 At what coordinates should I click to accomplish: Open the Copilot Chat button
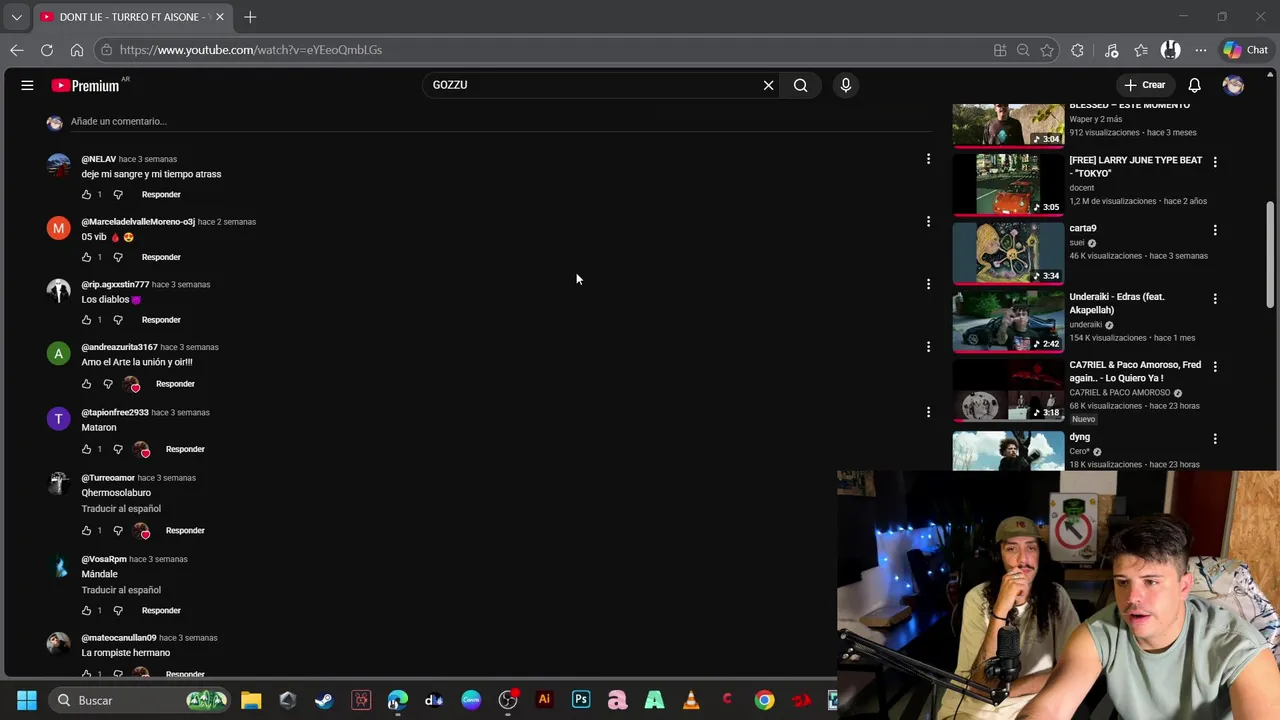point(1246,50)
